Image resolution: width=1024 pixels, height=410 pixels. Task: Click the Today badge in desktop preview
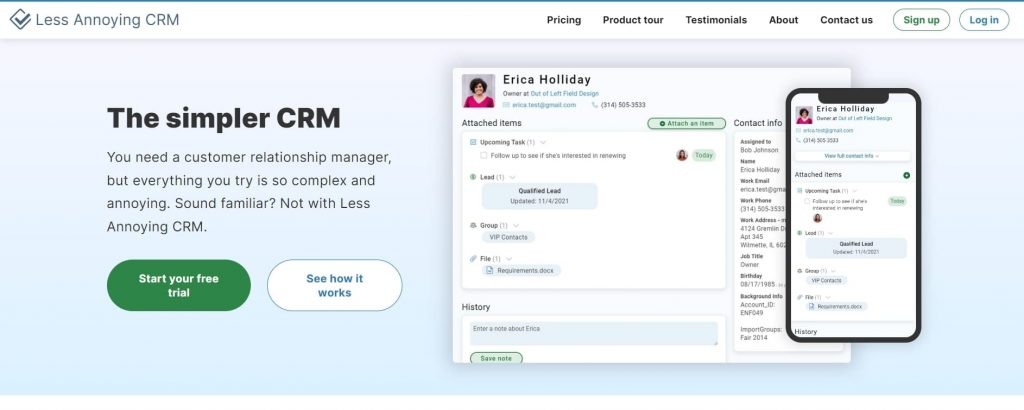(703, 155)
